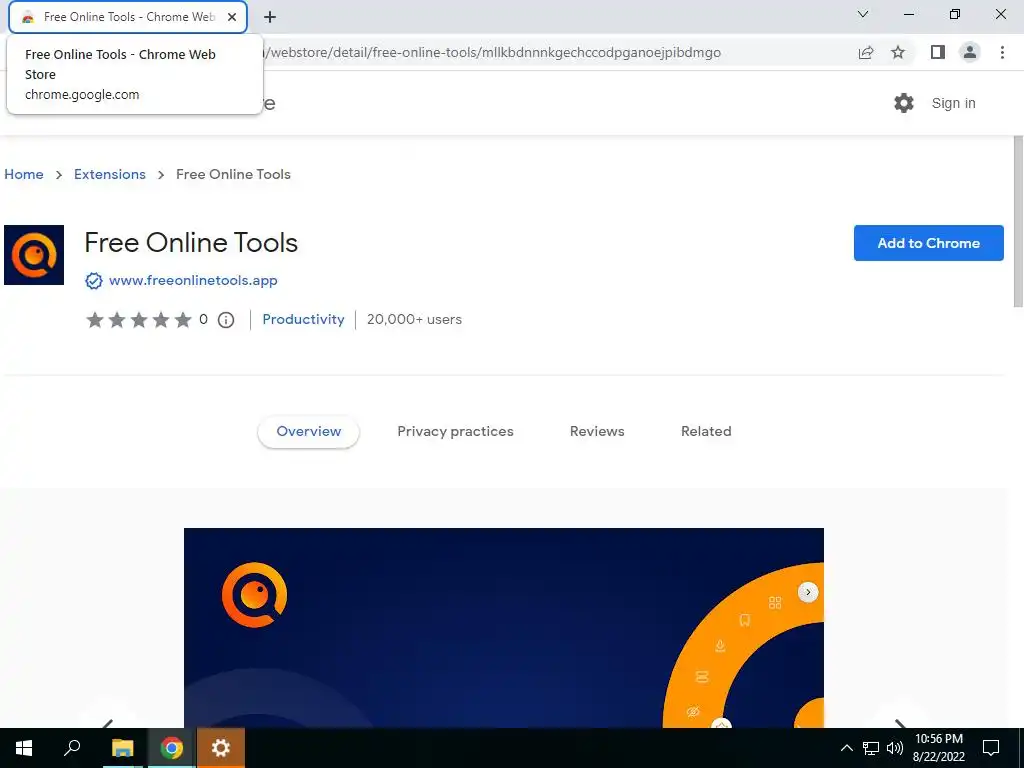
Task: Click the verified publisher badge icon
Action: tap(94, 281)
